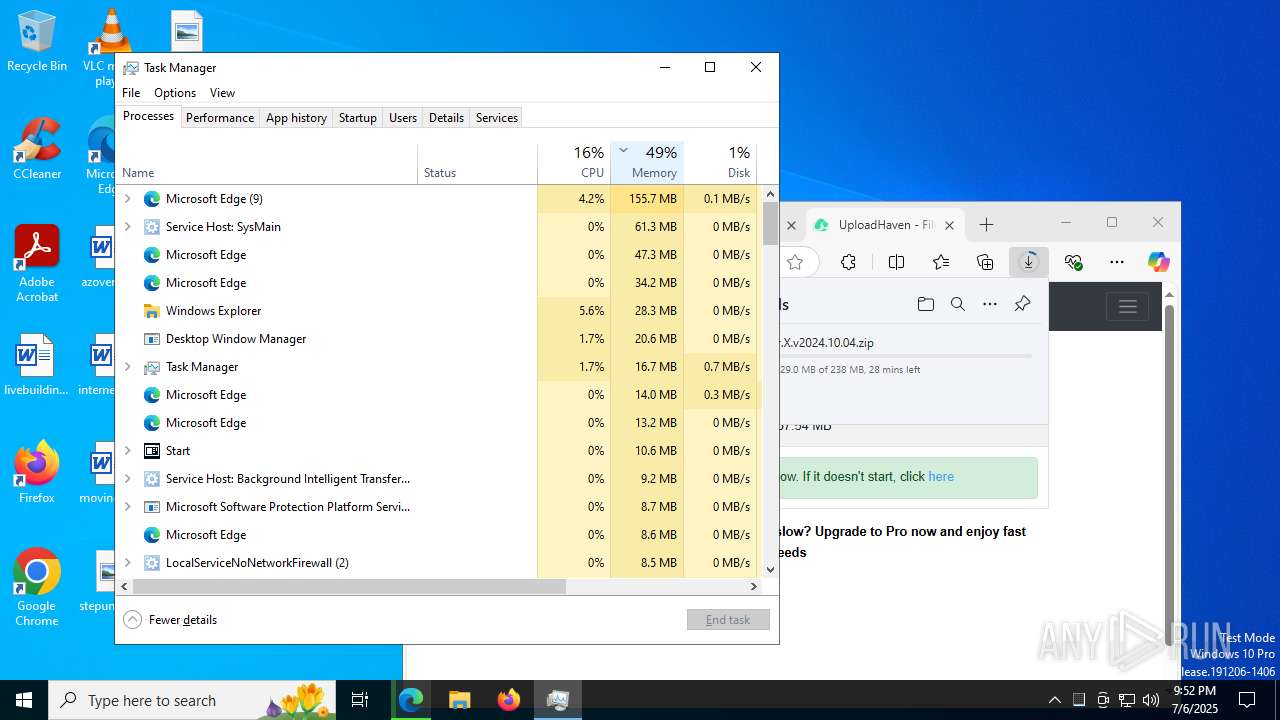Open Firefox desktop shortcut

point(37,472)
